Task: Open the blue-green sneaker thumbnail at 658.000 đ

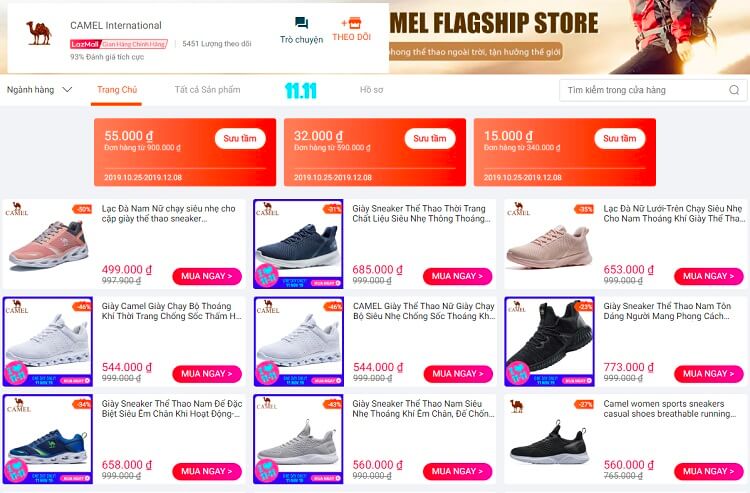Action: pos(47,439)
